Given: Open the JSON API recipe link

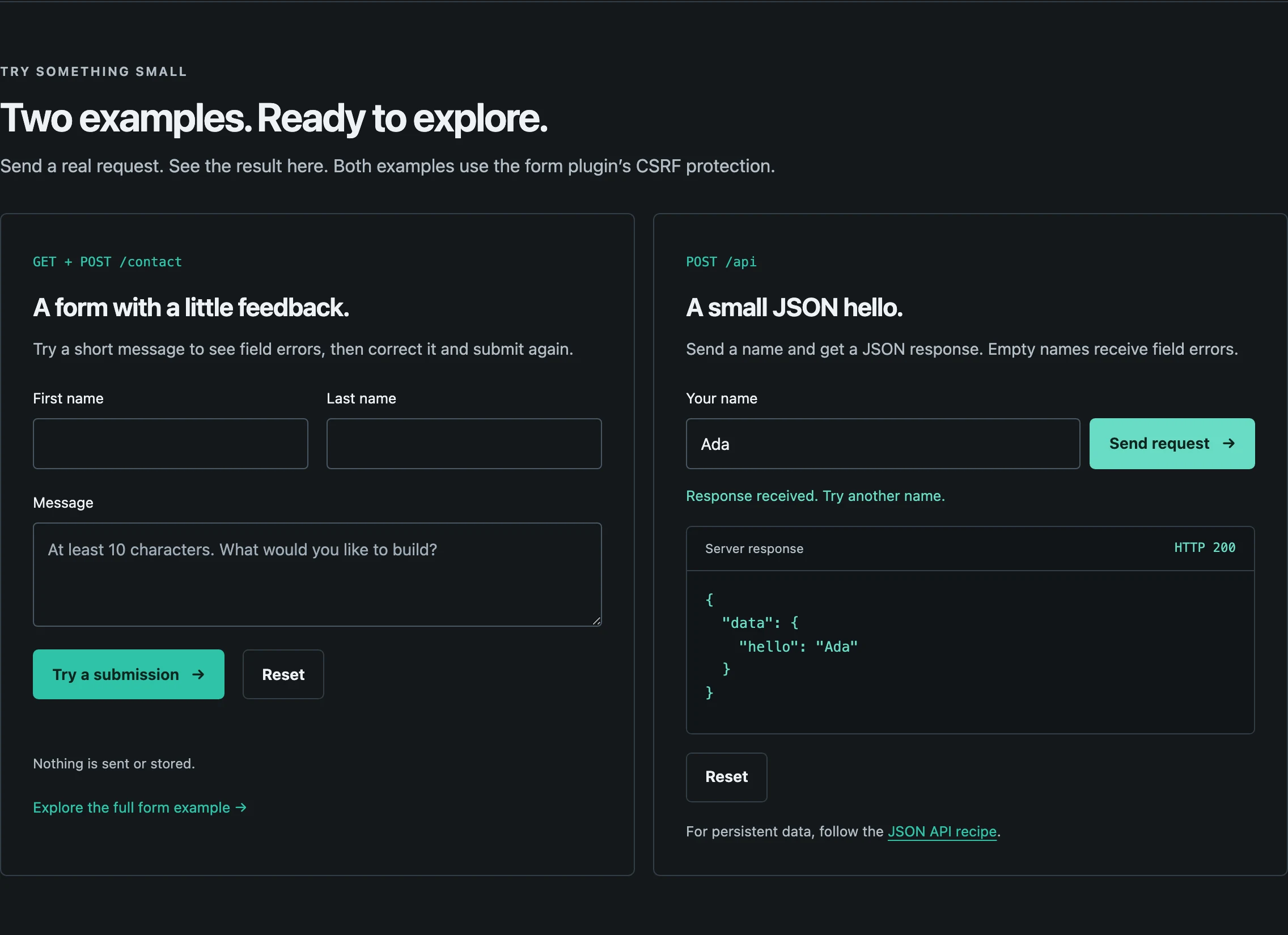Looking at the screenshot, I should click(942, 832).
